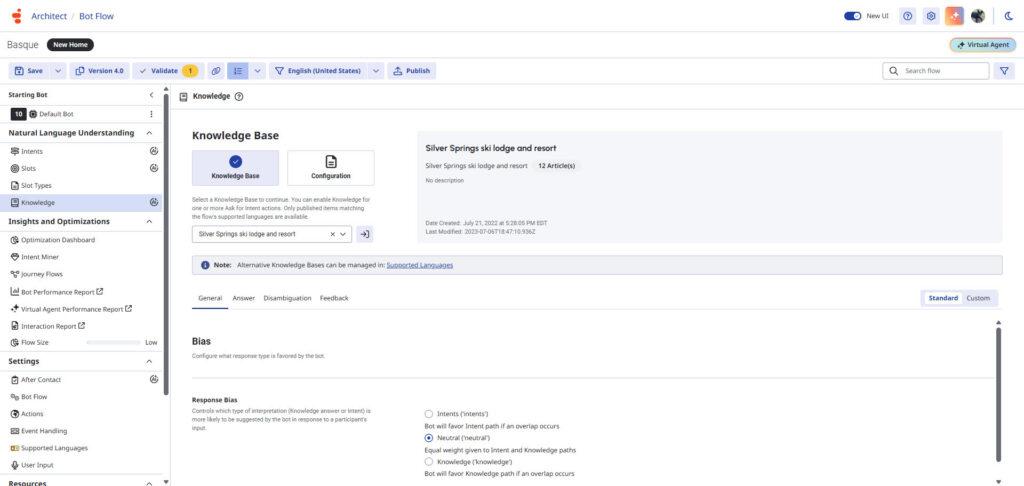The image size is (1024, 486).
Task: Click the Flow Size progress bar
Action: [x=113, y=342]
